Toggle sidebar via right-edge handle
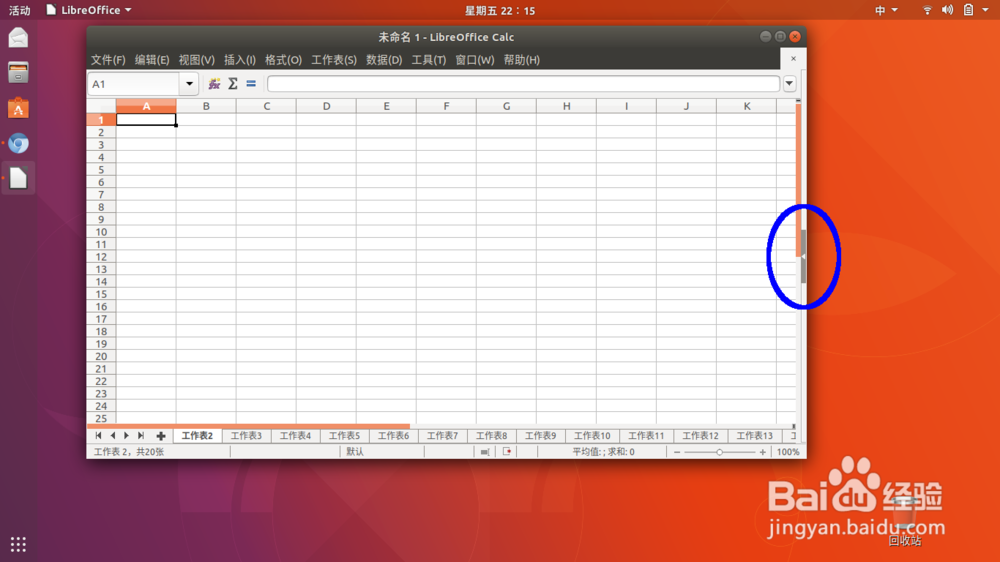The width and height of the screenshot is (1000, 562). pyautogui.click(x=804, y=256)
